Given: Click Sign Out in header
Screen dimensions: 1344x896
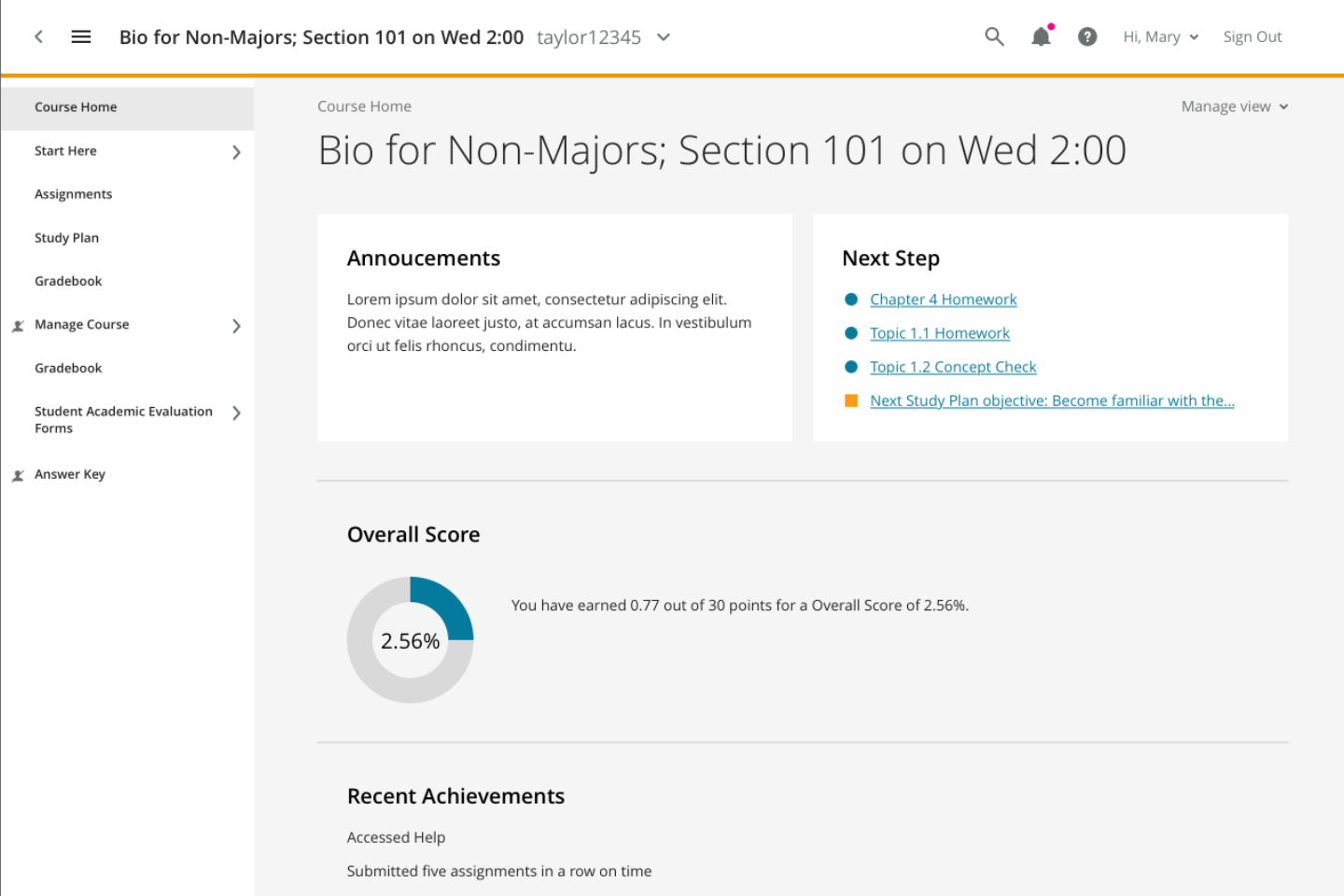Looking at the screenshot, I should click(1253, 36).
